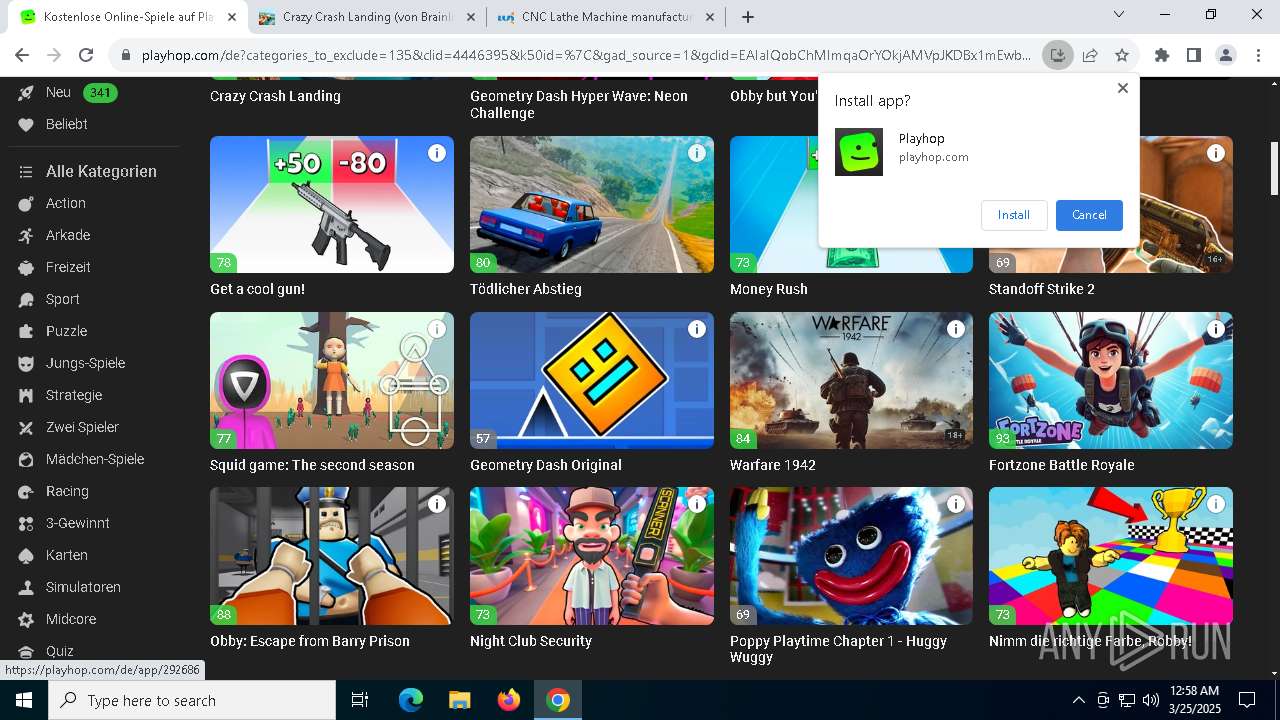Screen dimensions: 1280x720
Task: Bookmark this page with the star icon
Action: (1122, 55)
